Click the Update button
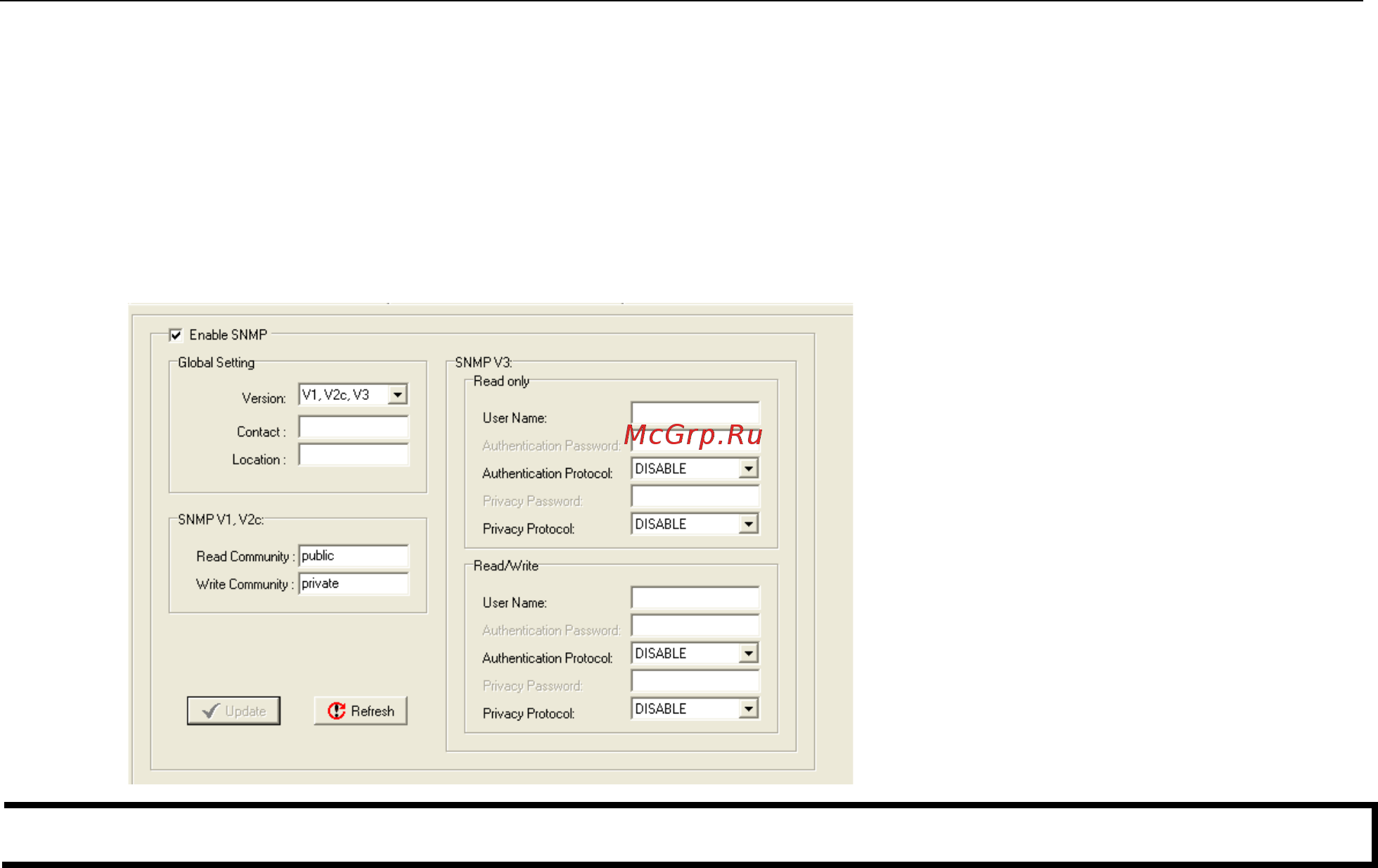Screen dimensions: 1378x868 tap(233, 711)
